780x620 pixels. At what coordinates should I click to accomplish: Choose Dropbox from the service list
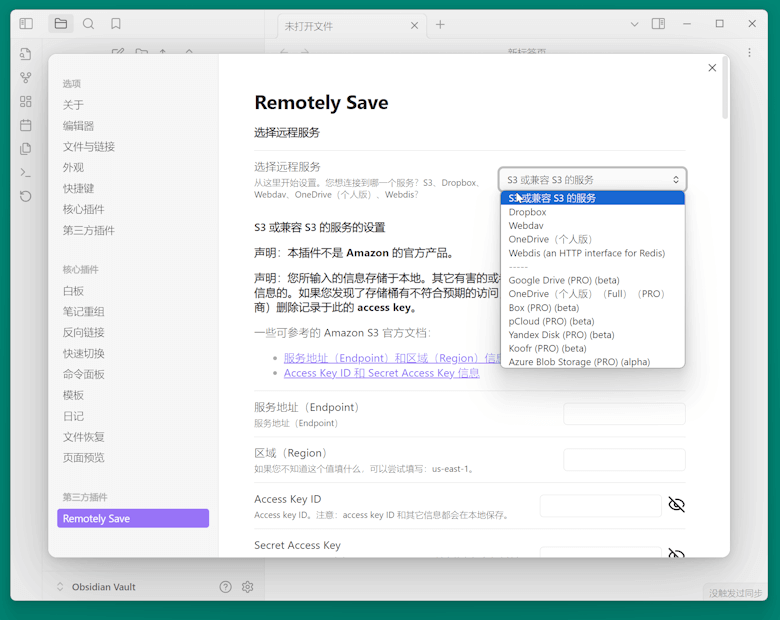(x=527, y=212)
